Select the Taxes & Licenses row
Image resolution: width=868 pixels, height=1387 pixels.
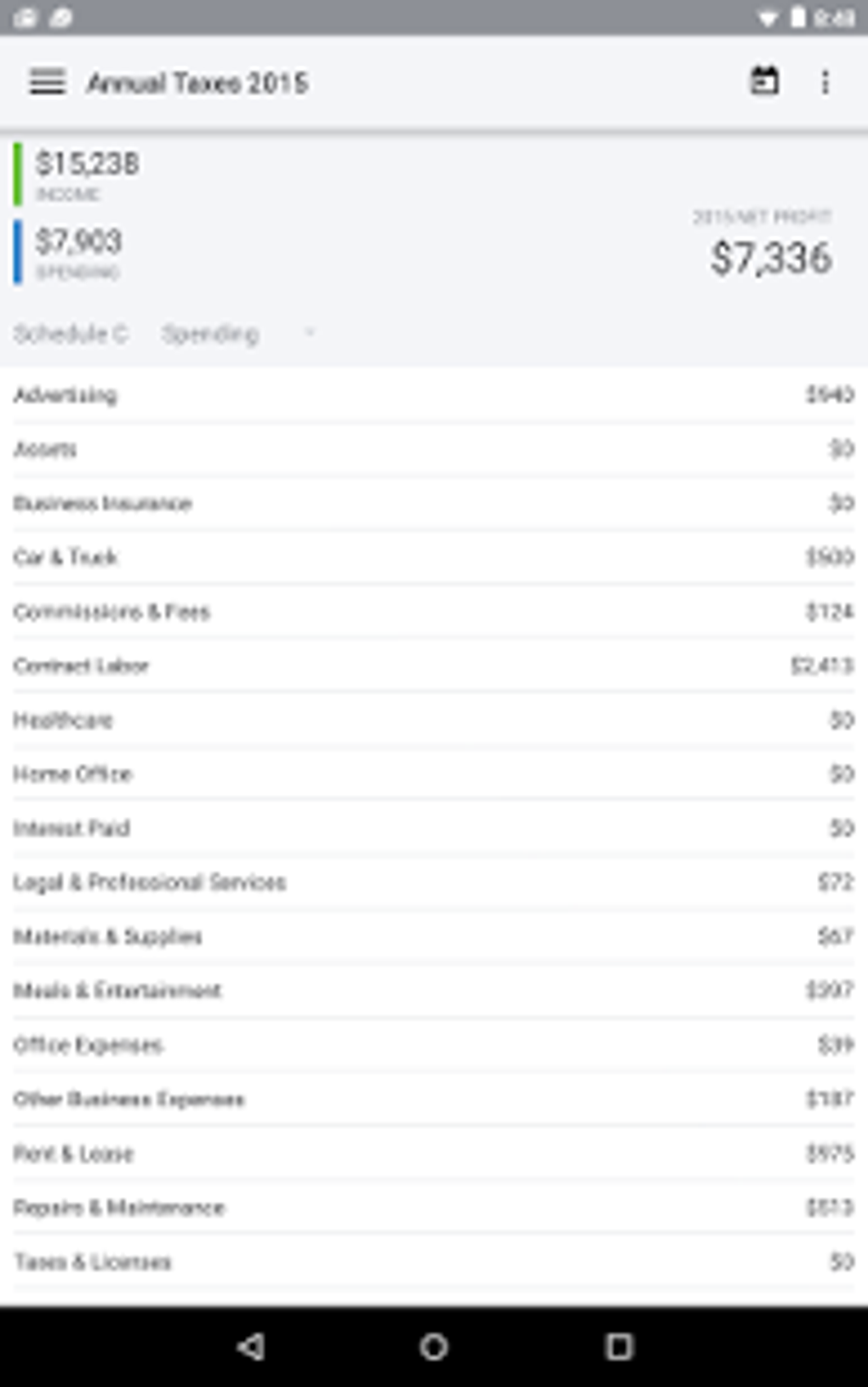pyautogui.click(x=434, y=1262)
